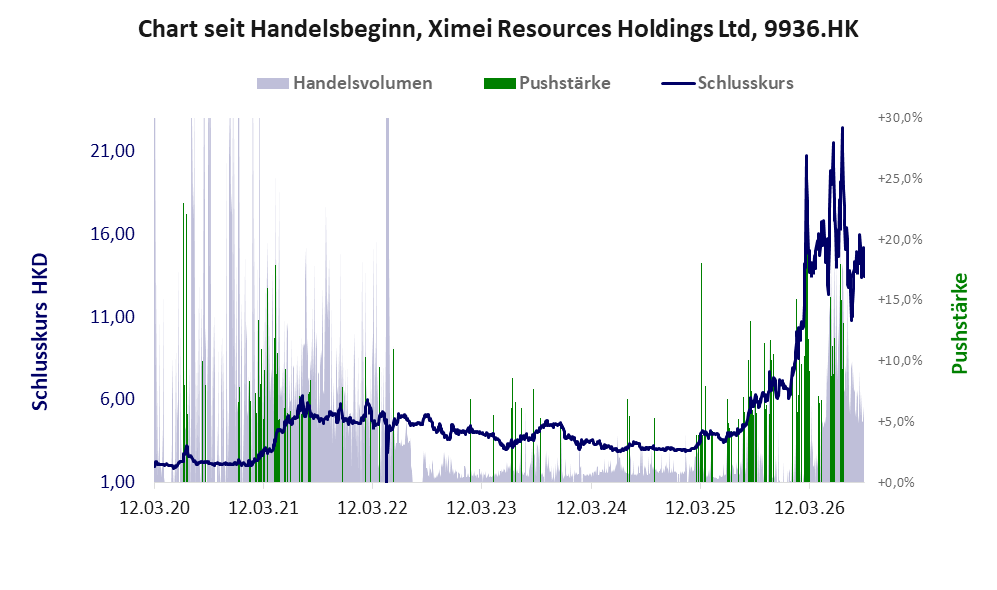Click the 12.03.23 date label
Viewport: 997px width, 590px height.
click(x=482, y=508)
